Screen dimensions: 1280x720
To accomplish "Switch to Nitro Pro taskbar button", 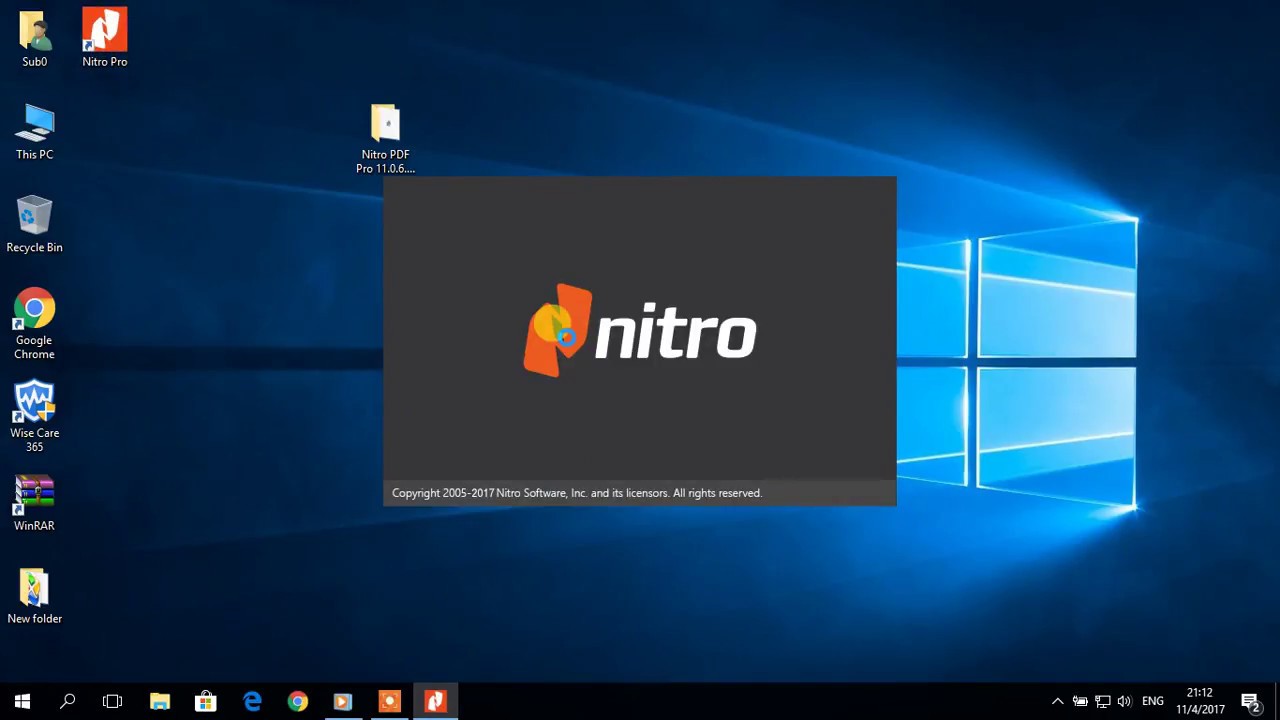I will click(x=435, y=701).
